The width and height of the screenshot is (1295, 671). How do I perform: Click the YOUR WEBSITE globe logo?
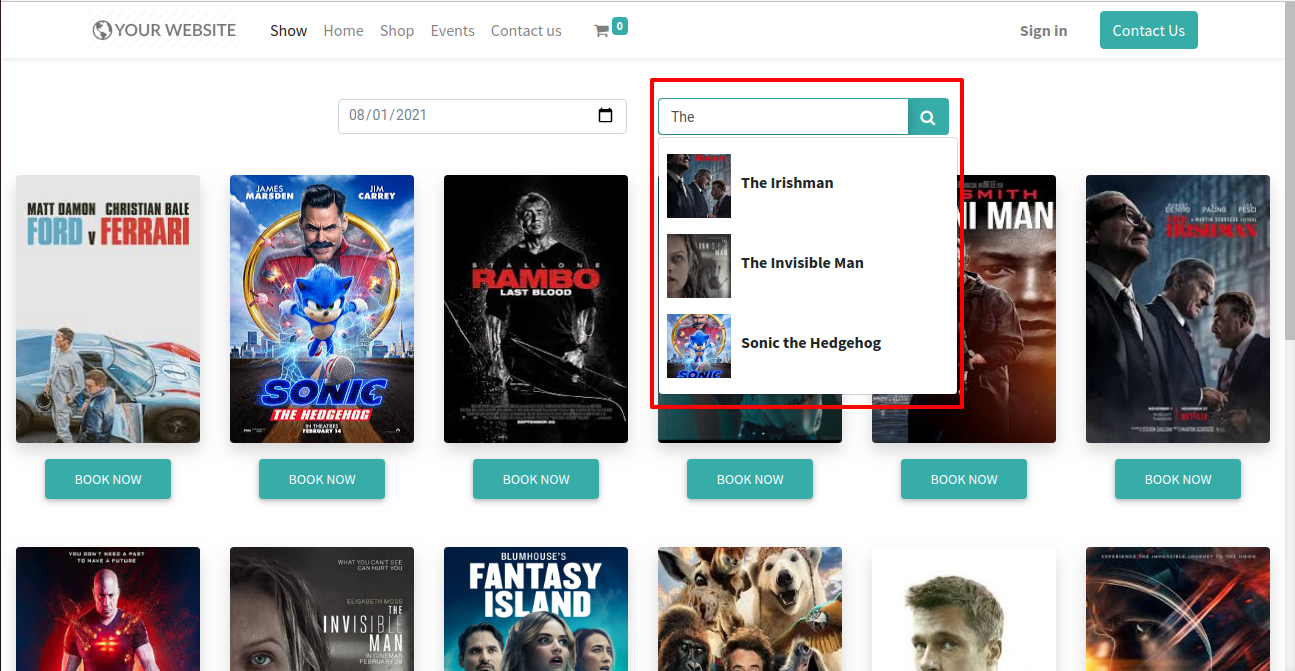click(164, 31)
